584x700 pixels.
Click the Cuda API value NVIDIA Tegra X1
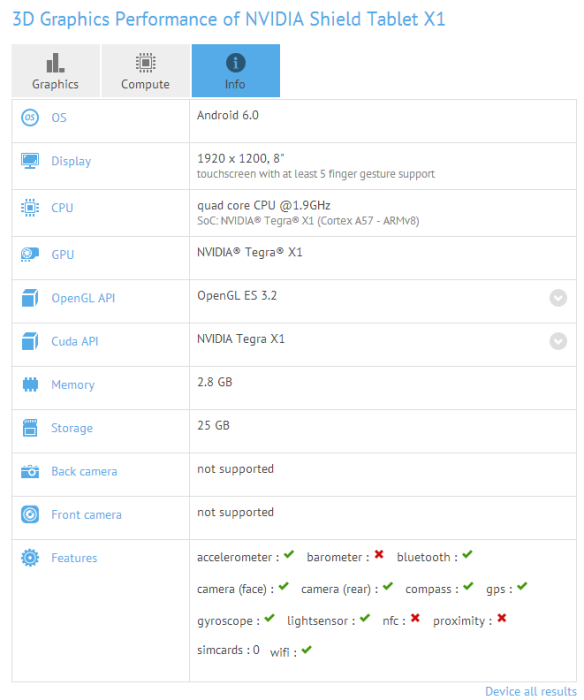point(241,339)
